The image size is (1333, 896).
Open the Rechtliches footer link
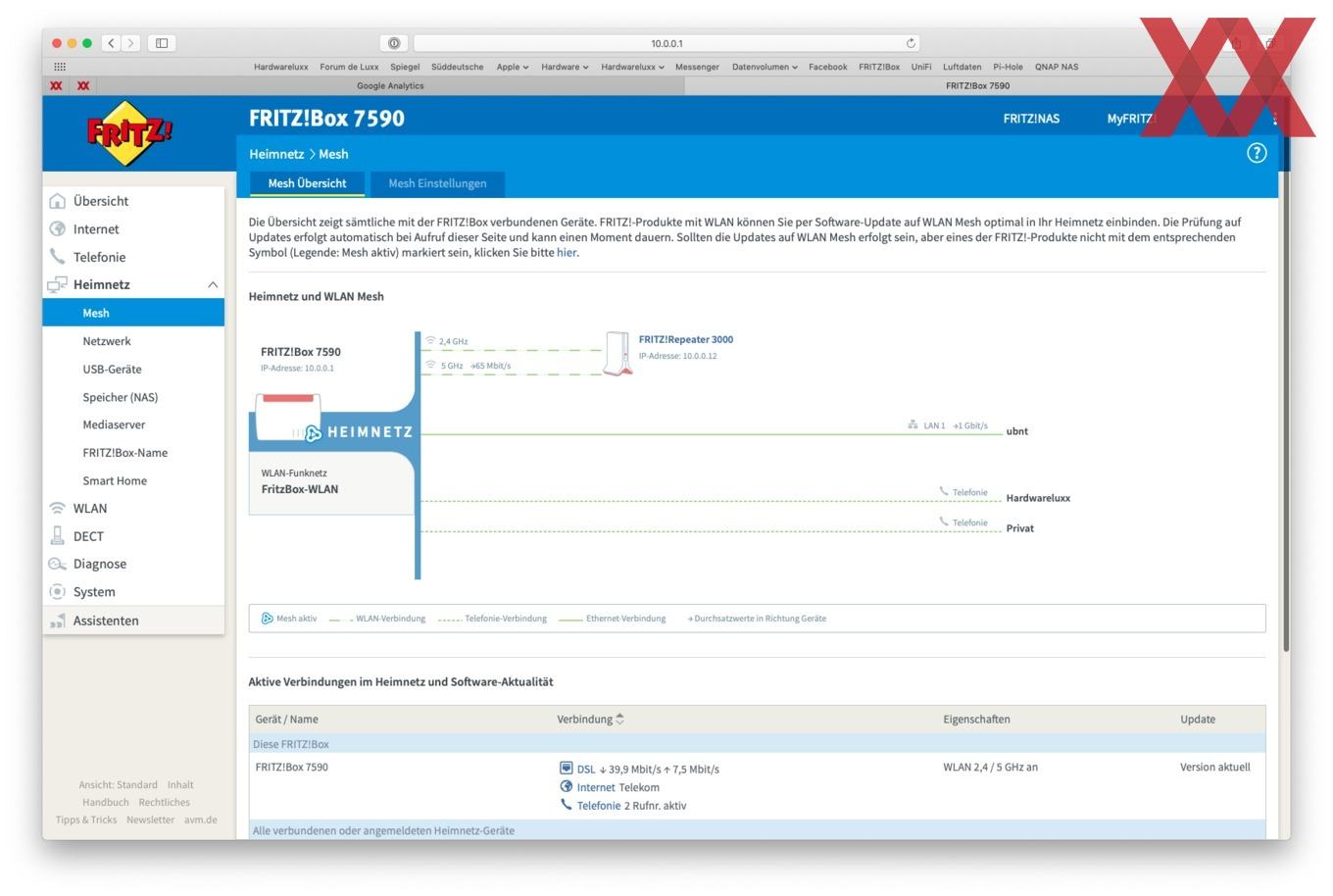[165, 803]
